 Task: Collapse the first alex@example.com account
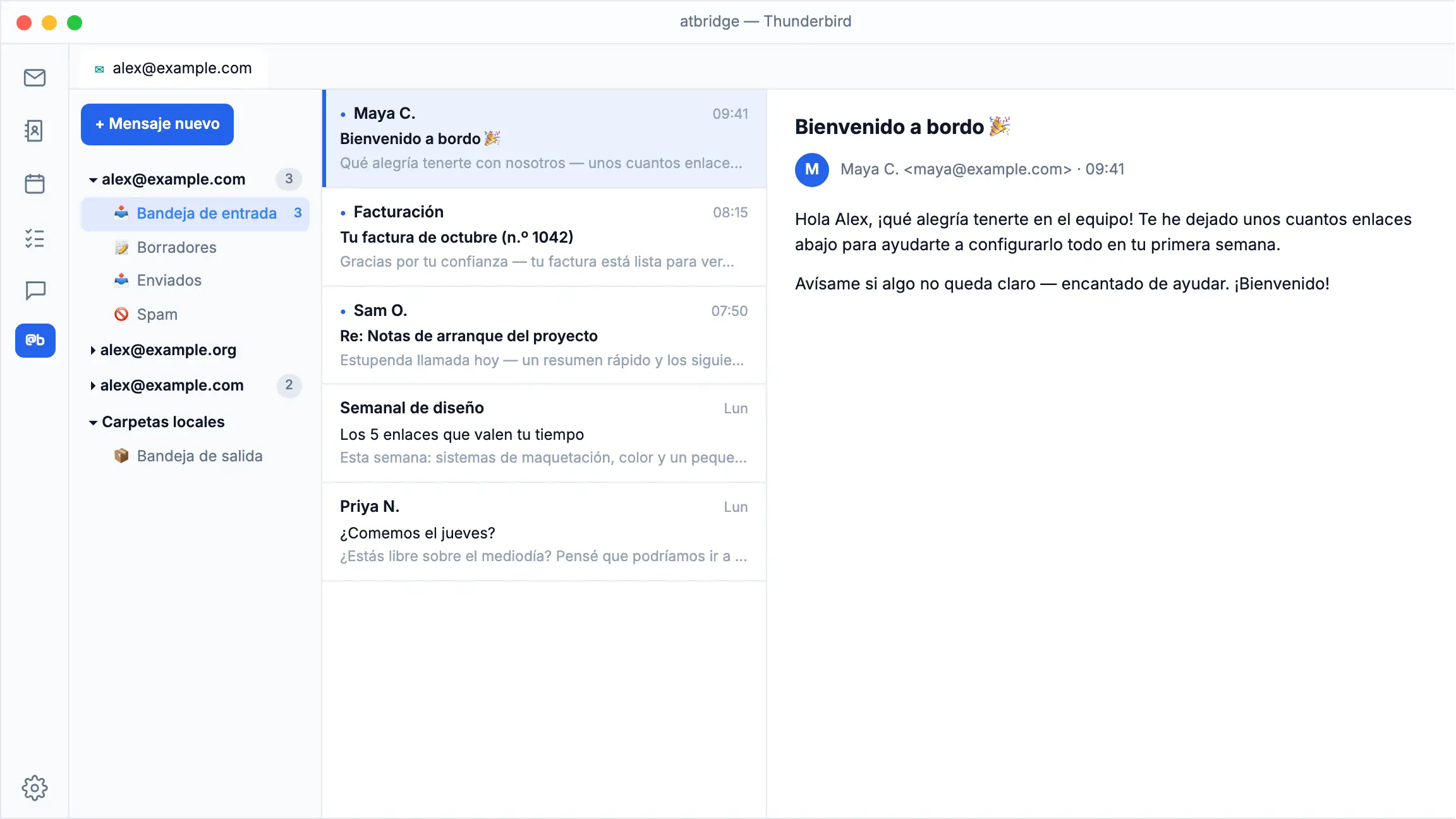pyautogui.click(x=93, y=180)
